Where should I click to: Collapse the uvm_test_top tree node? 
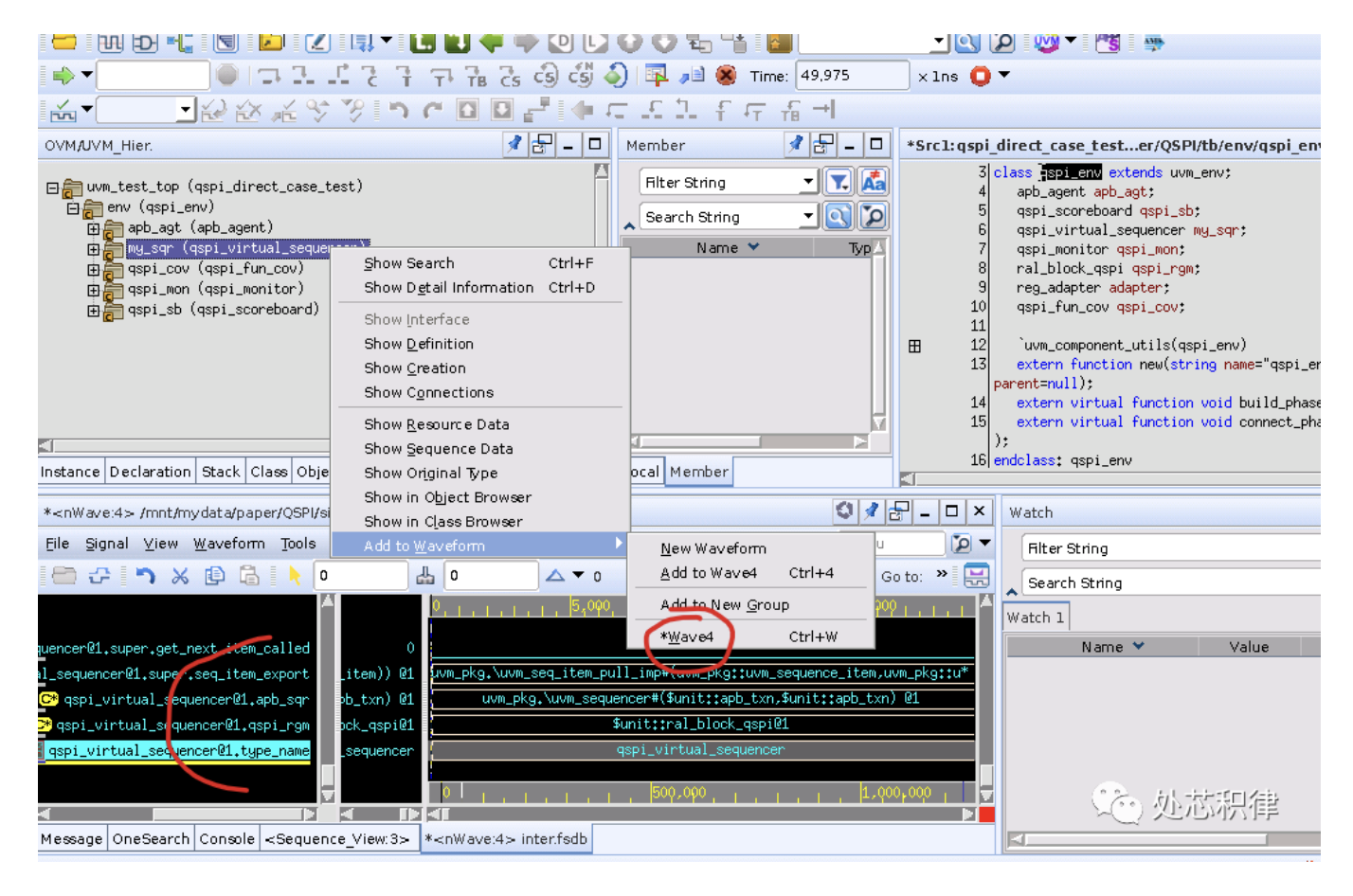53,188
